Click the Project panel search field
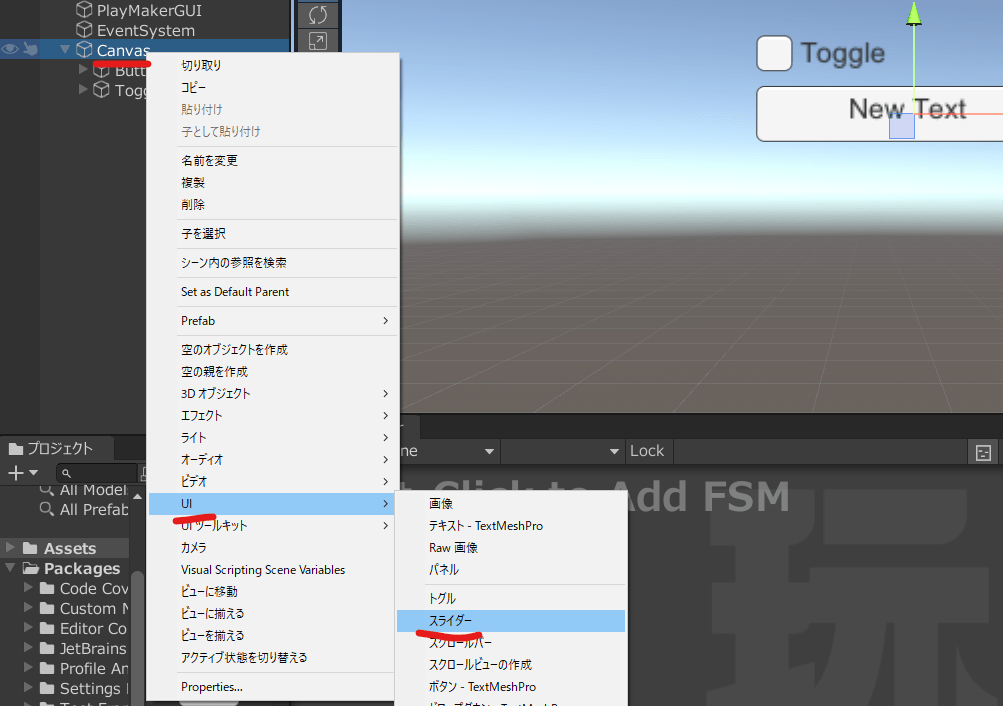 (x=98, y=472)
